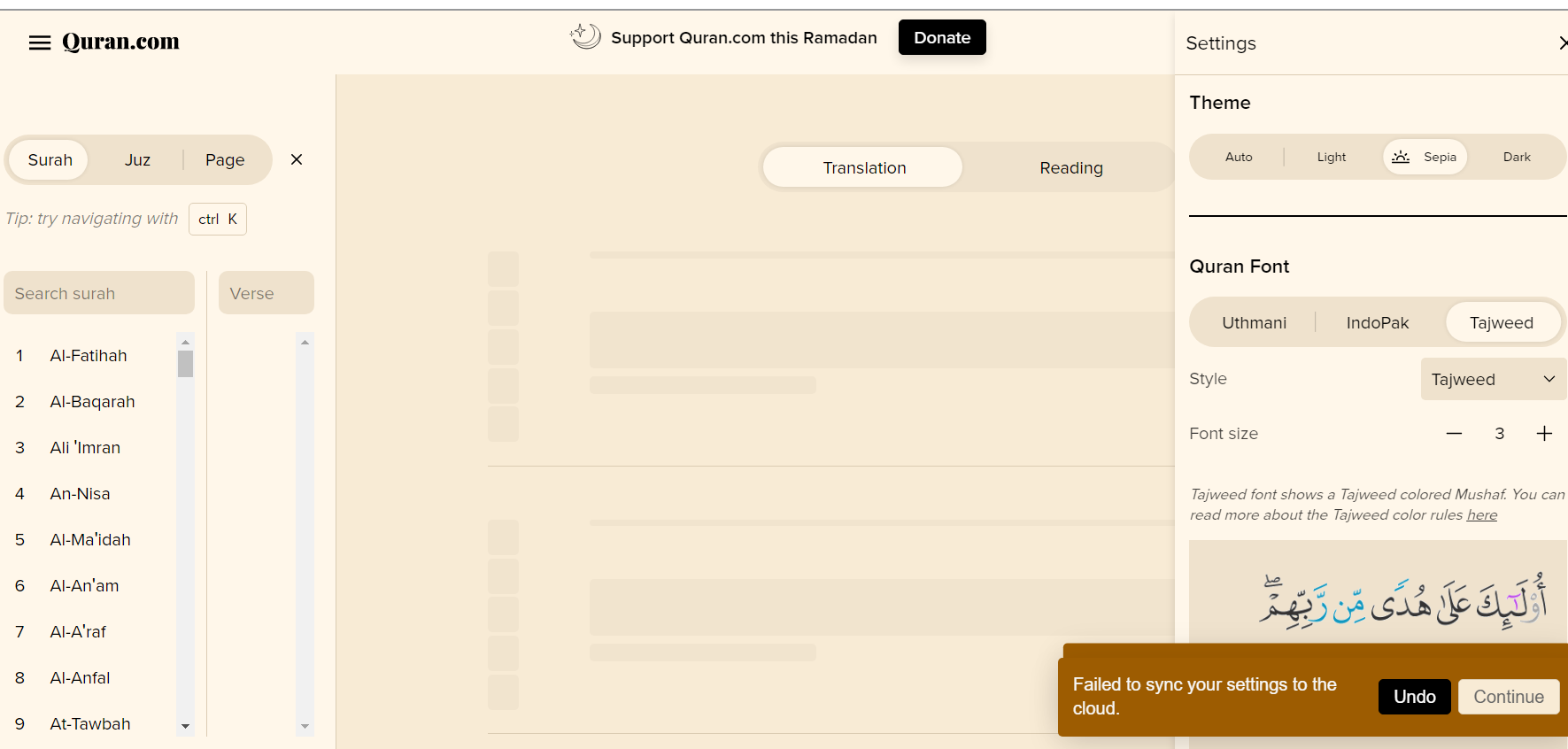The height and width of the screenshot is (749, 1568).
Task: Close the surah navigation sidebar
Action: [x=297, y=159]
